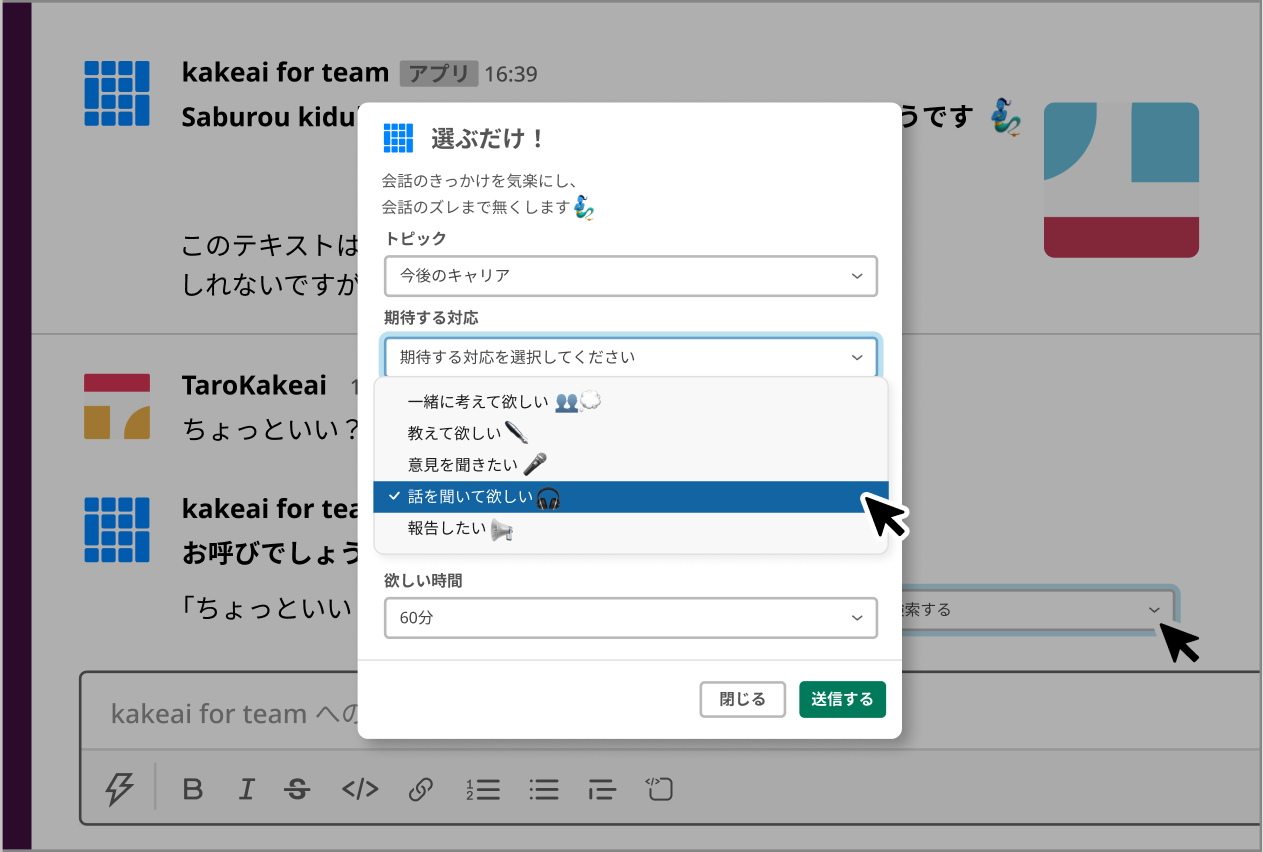This screenshot has height=852, width=1263.
Task: Click the 選ぶだけ！ dialog title
Action: coord(487,139)
